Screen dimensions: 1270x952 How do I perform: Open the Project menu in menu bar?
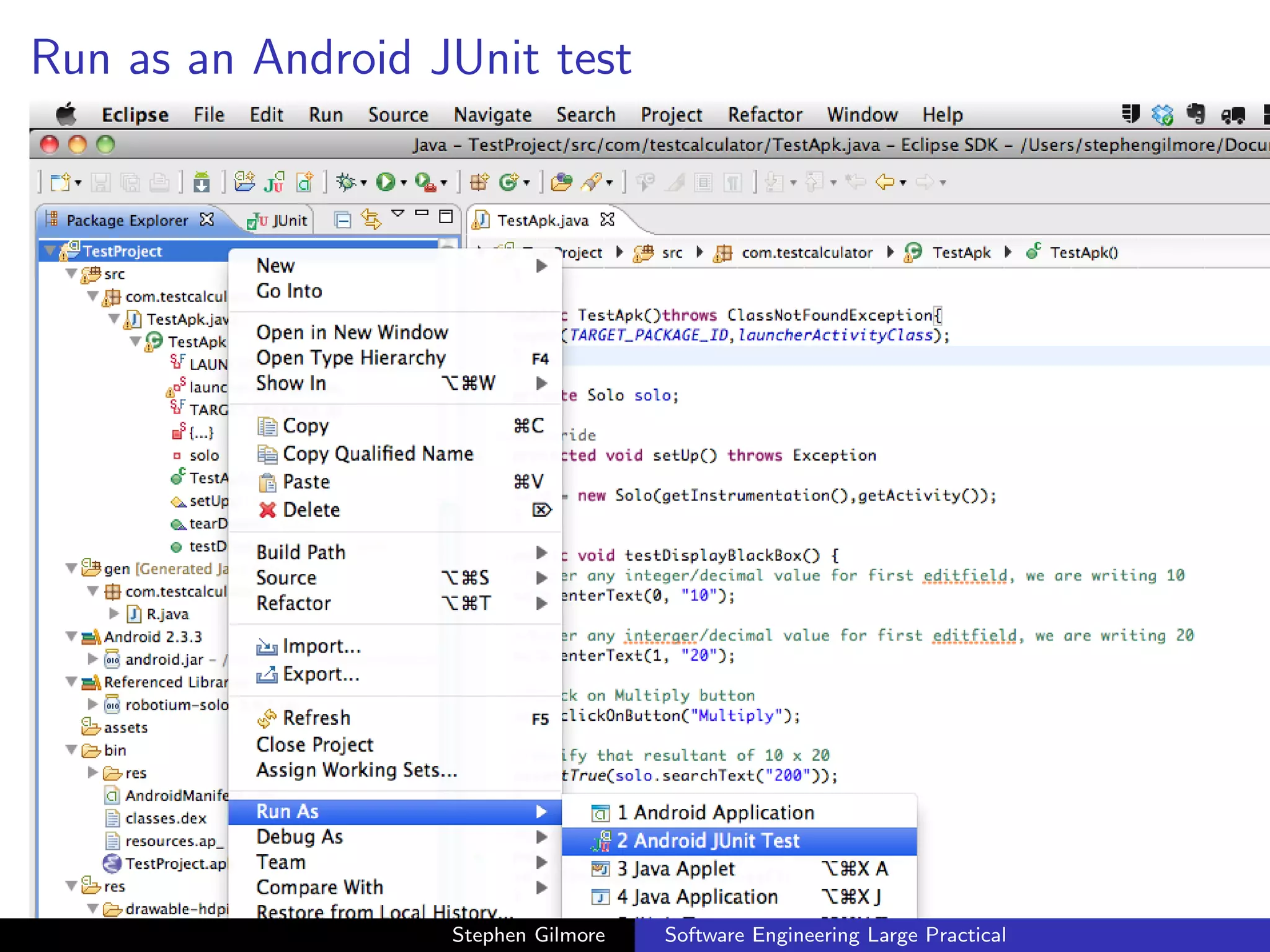671,115
